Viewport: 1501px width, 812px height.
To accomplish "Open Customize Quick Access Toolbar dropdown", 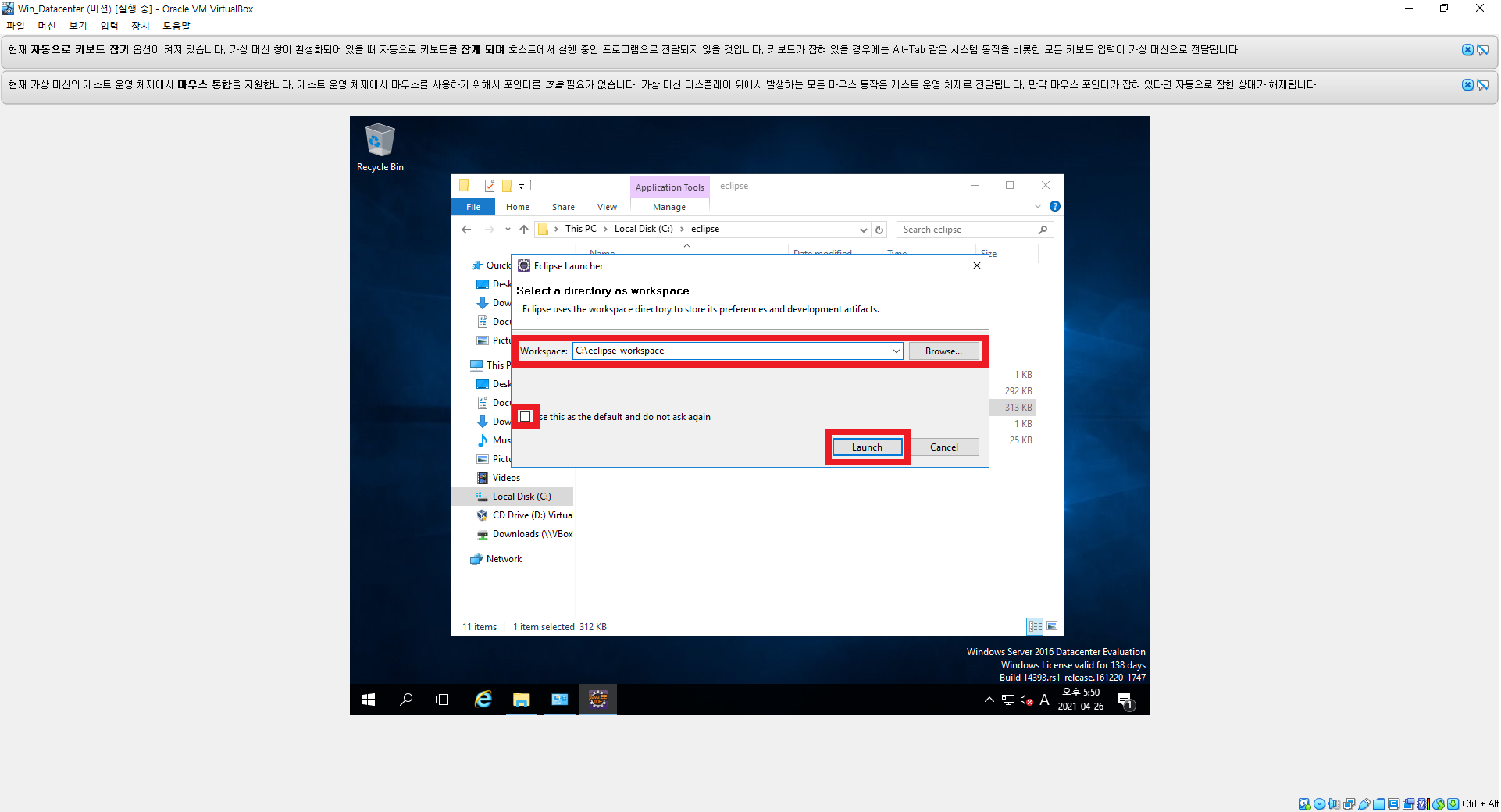I will coord(521,187).
